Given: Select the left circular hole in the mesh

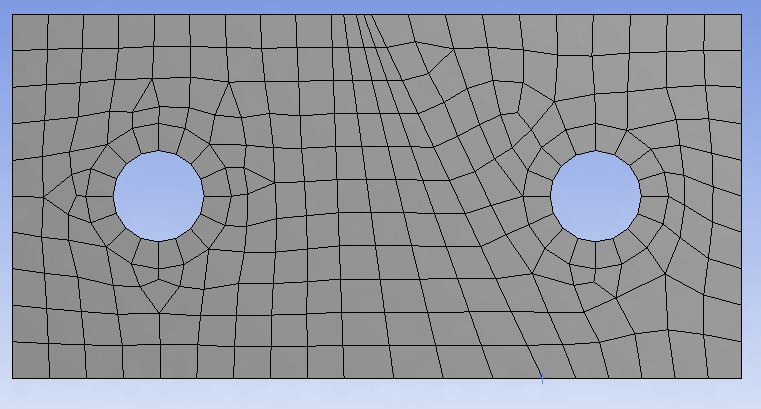Looking at the screenshot, I should [158, 196].
